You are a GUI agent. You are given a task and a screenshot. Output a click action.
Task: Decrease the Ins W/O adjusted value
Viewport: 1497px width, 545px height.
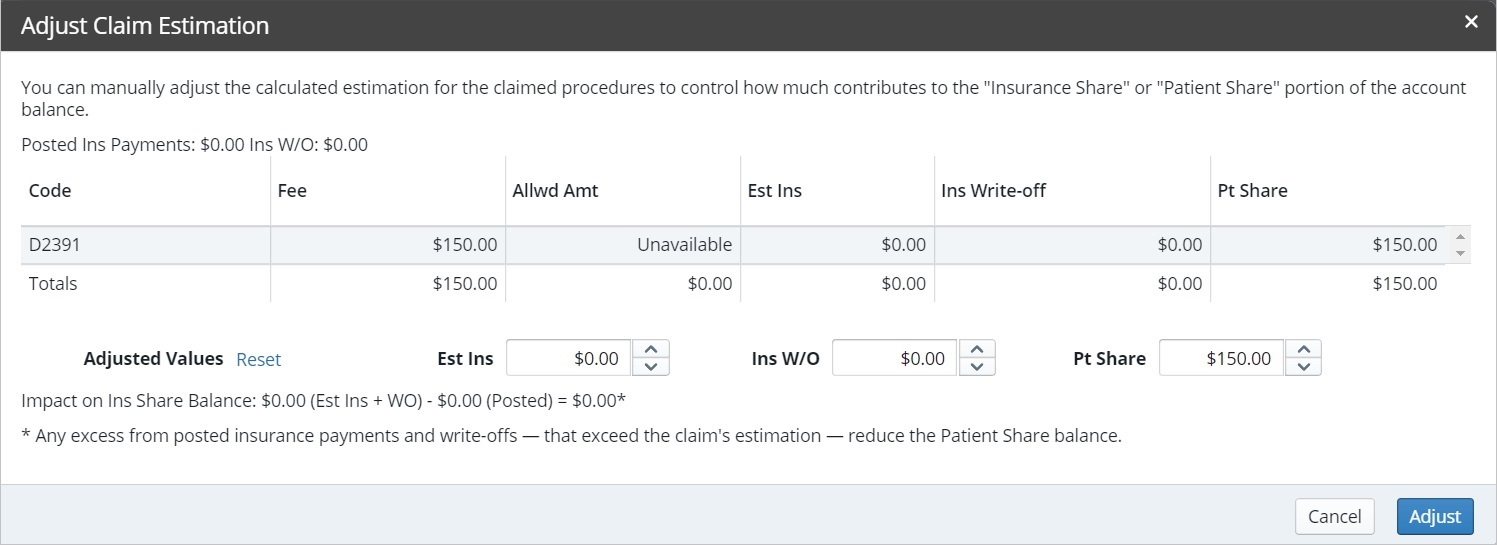coord(977,367)
